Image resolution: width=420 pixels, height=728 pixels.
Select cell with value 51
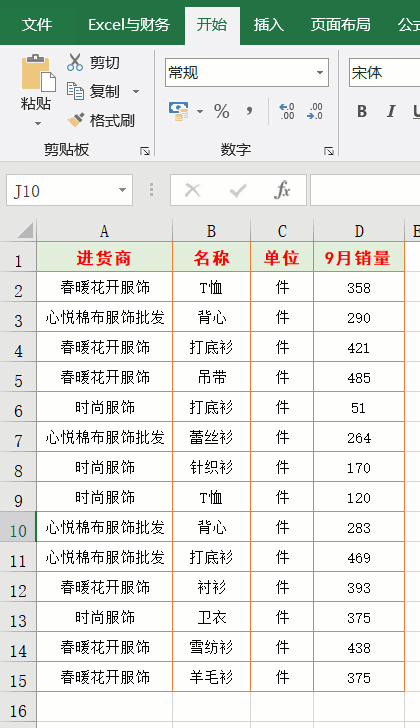(x=359, y=407)
